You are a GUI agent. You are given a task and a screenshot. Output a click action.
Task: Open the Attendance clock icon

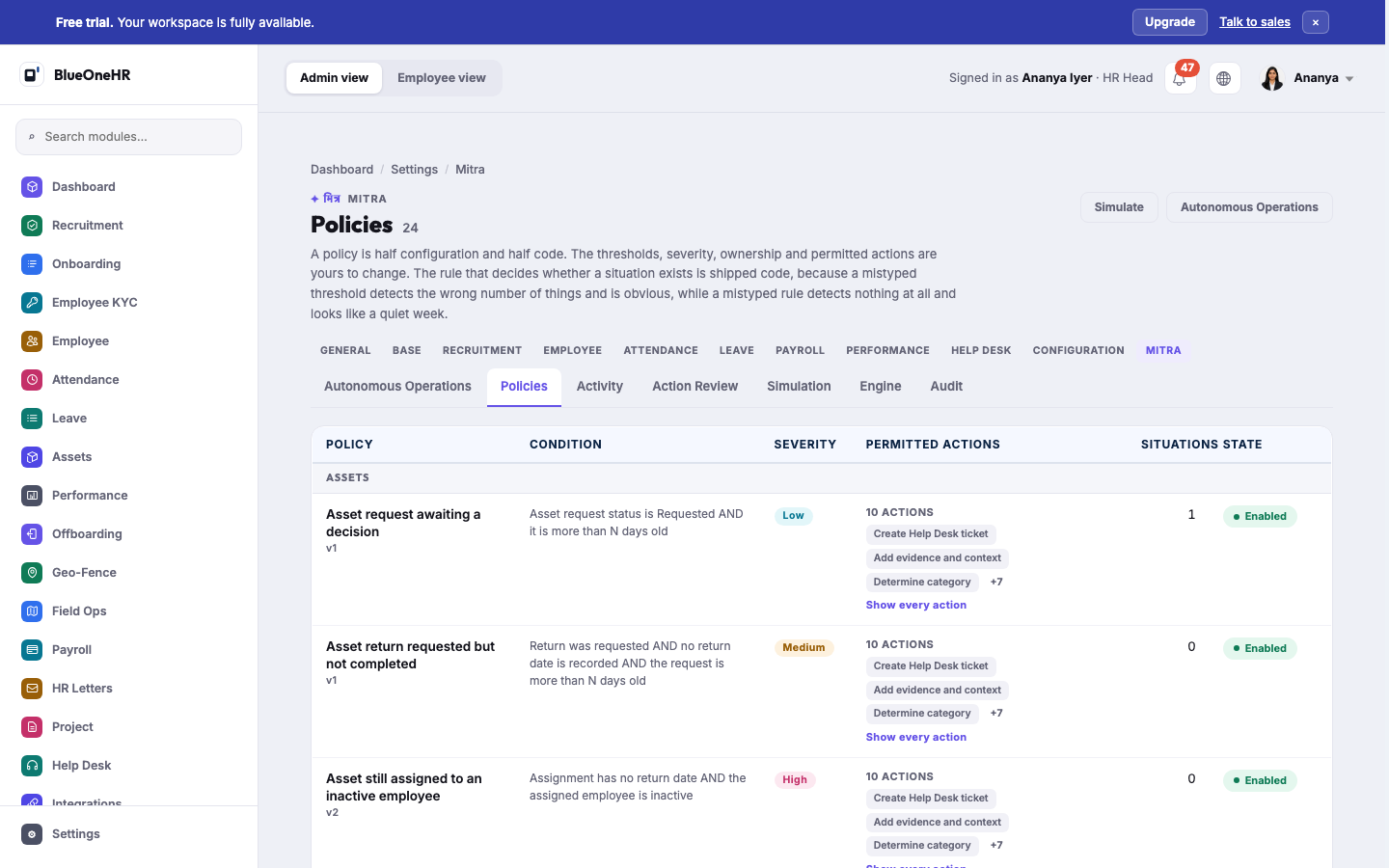32,380
